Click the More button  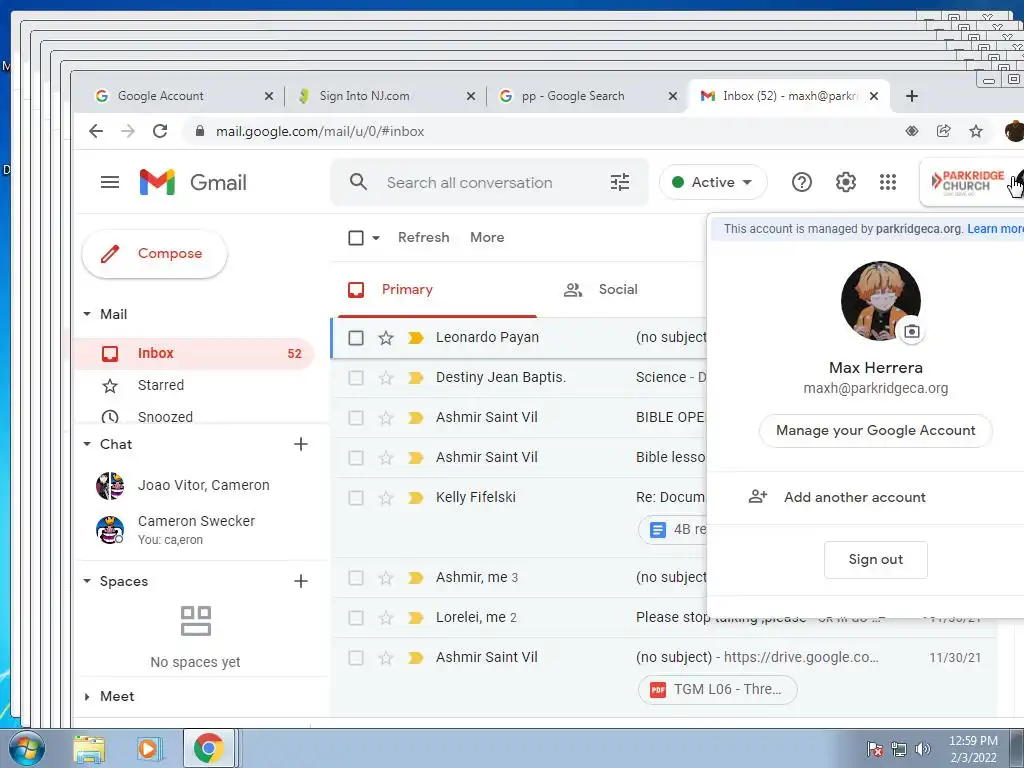point(487,238)
